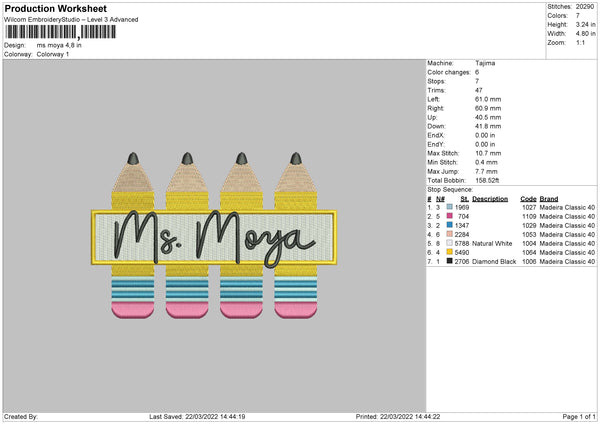600x424 pixels.
Task: Click Total Bobbin value 158.52ft
Action: click(x=487, y=180)
